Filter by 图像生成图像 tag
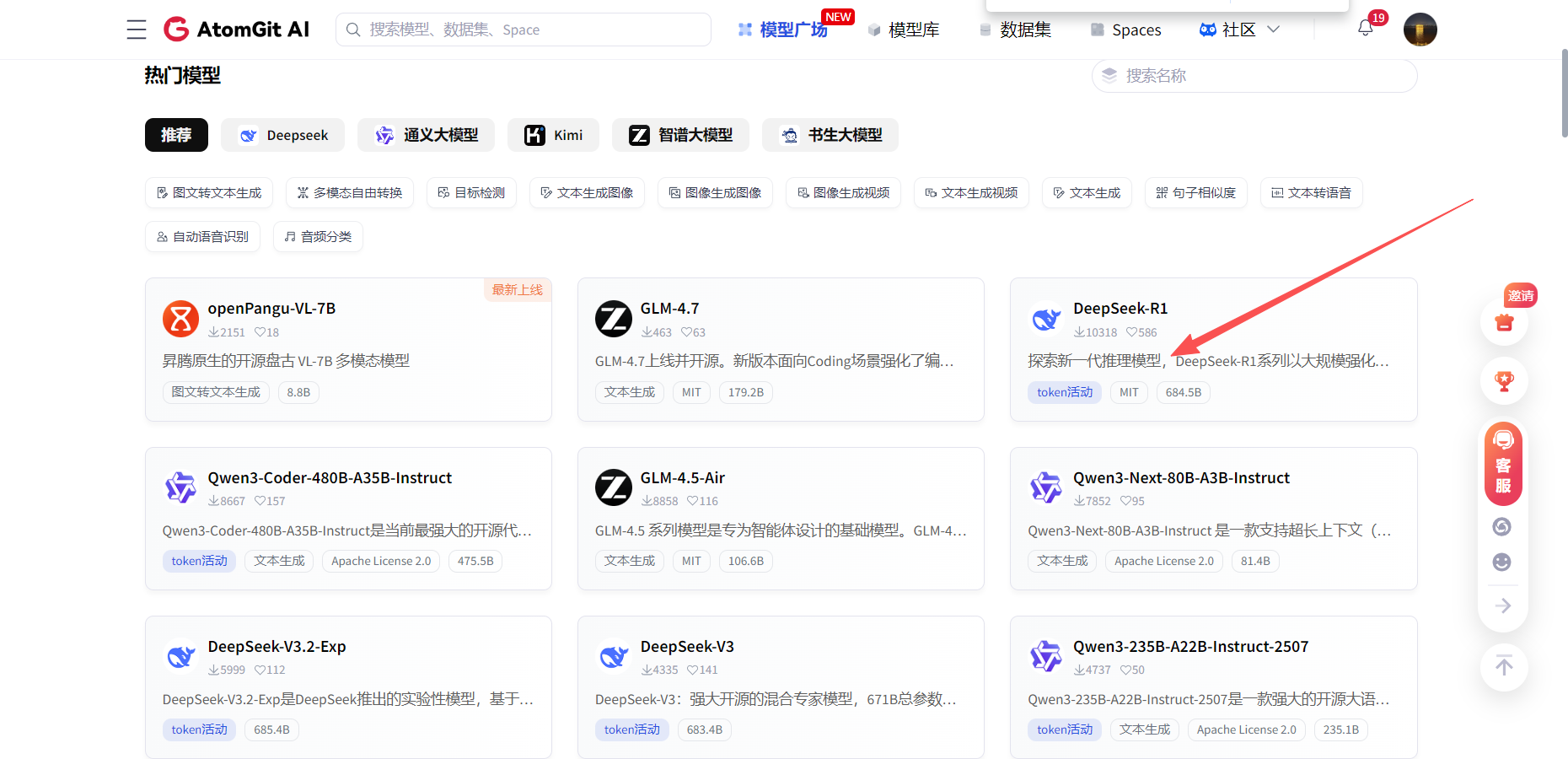 [715, 193]
